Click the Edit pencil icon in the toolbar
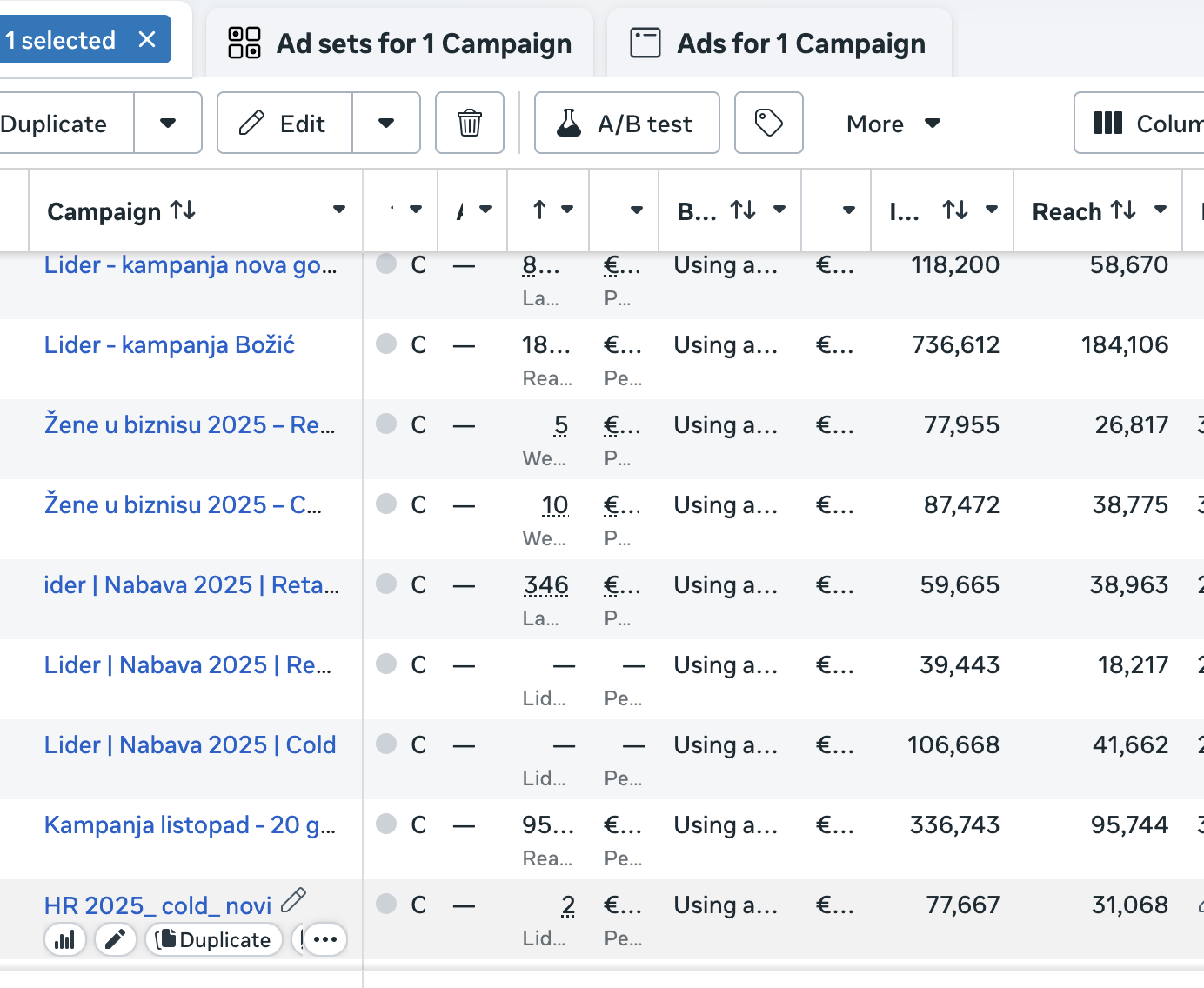Screen dimensions: 1204x988 [251, 123]
